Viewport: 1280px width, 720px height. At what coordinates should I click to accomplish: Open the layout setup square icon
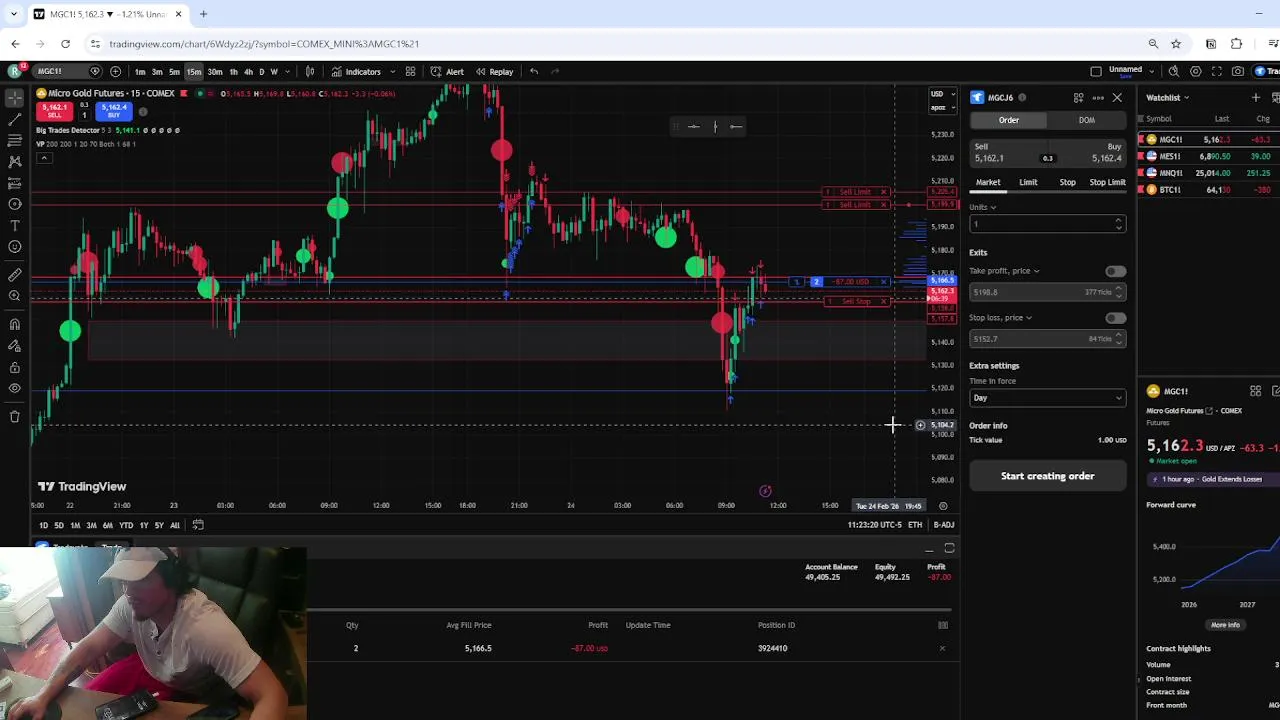click(x=1096, y=71)
